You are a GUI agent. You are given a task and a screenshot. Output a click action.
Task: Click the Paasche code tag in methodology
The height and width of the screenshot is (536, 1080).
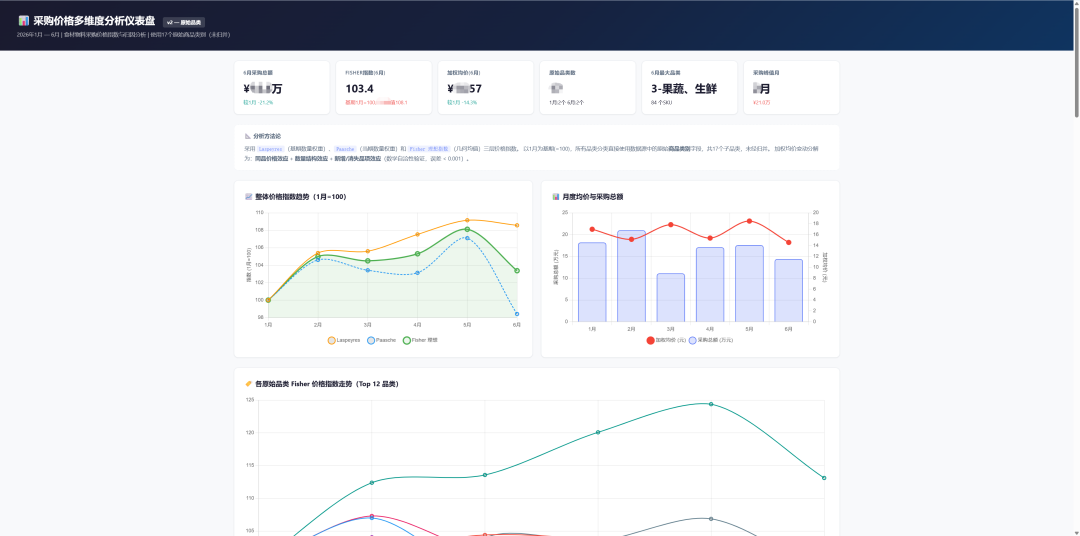tap(345, 149)
